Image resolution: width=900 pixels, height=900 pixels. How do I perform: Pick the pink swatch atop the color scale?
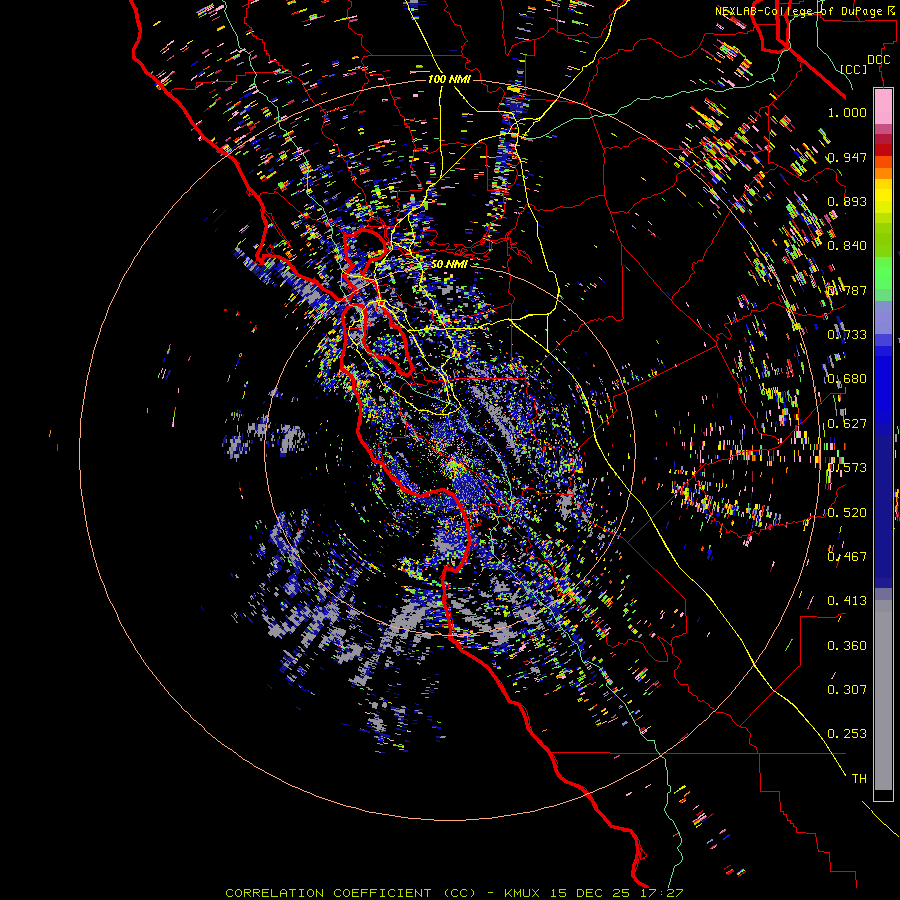pos(883,107)
